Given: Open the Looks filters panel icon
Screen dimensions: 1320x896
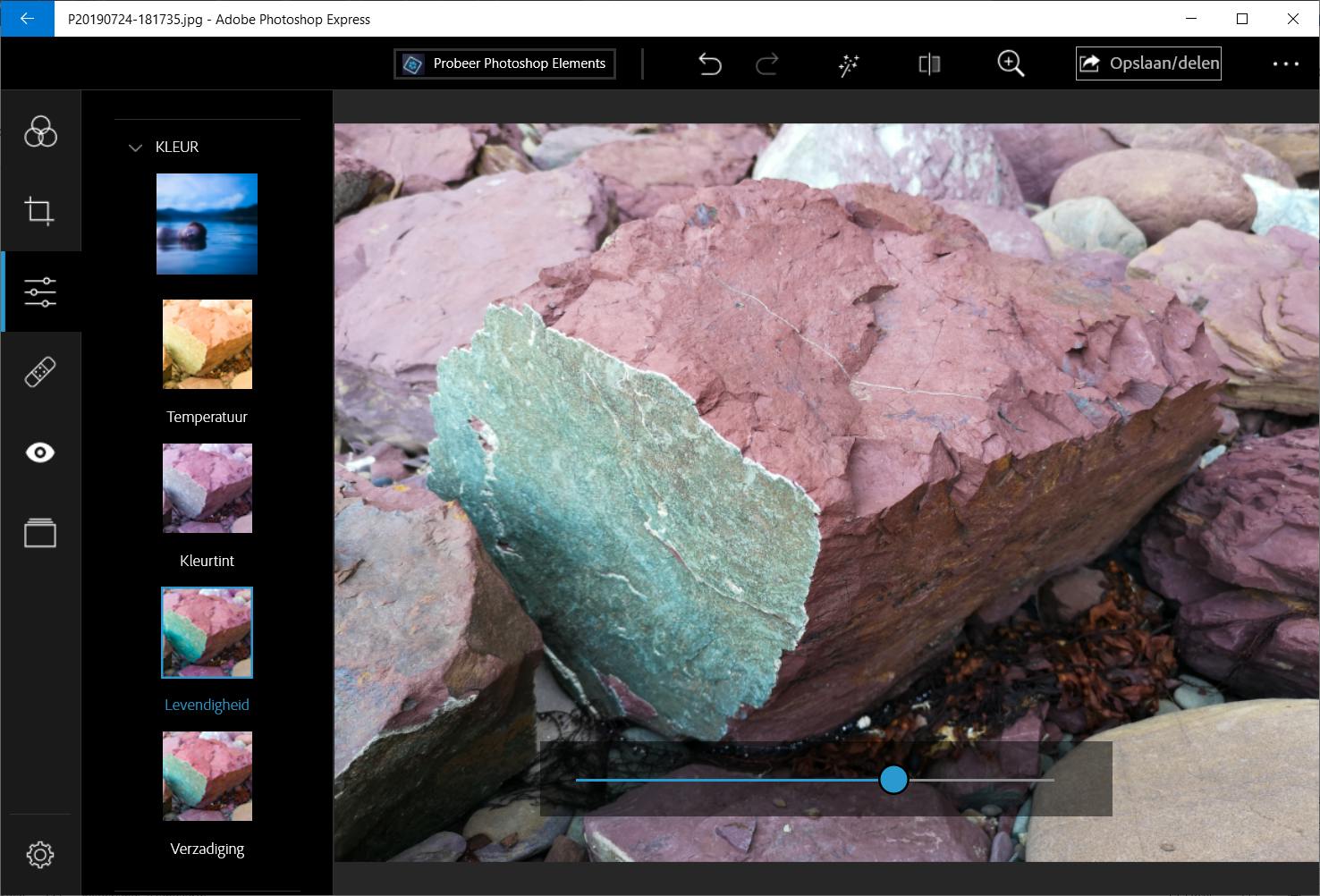Looking at the screenshot, I should pyautogui.click(x=40, y=131).
